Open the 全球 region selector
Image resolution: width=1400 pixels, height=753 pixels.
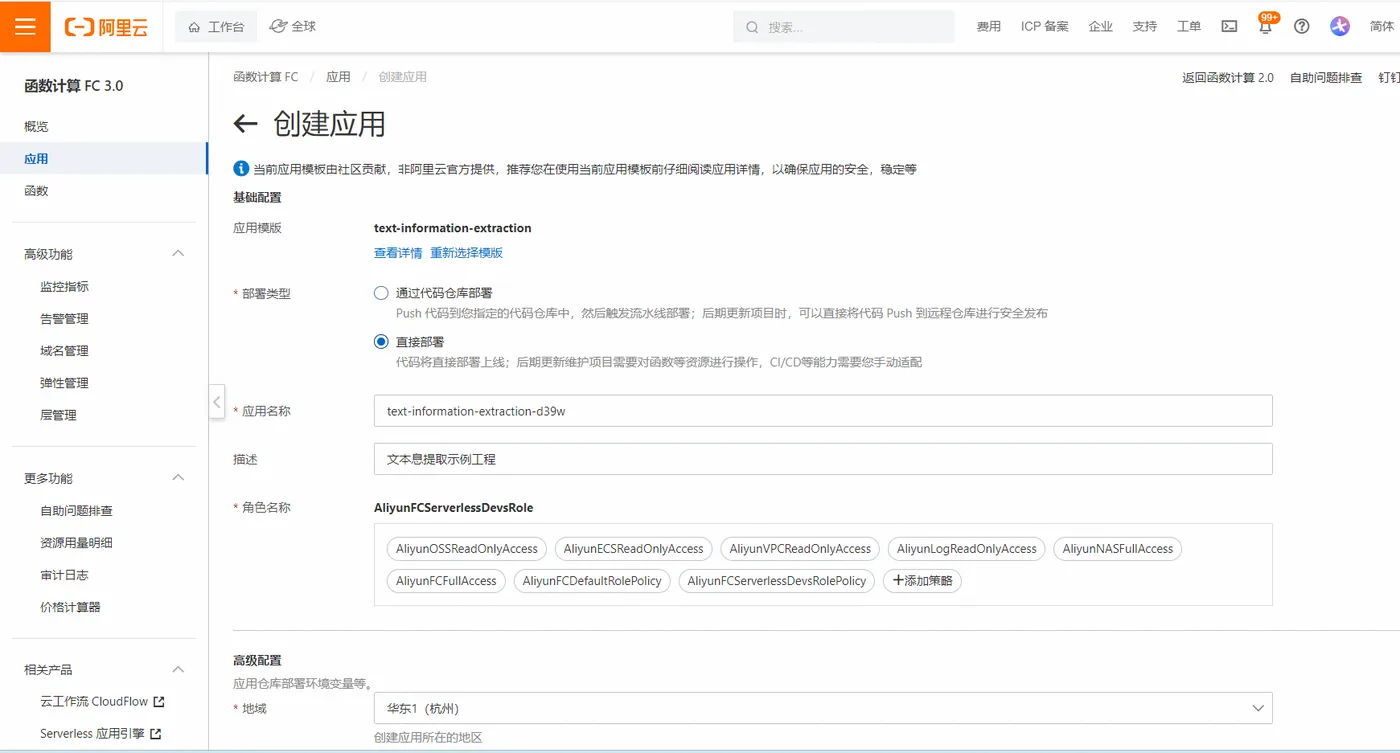[x=293, y=27]
